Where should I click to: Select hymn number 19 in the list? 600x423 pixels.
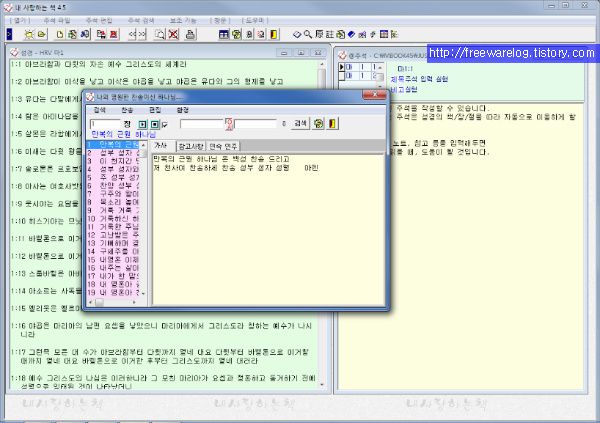tap(113, 292)
